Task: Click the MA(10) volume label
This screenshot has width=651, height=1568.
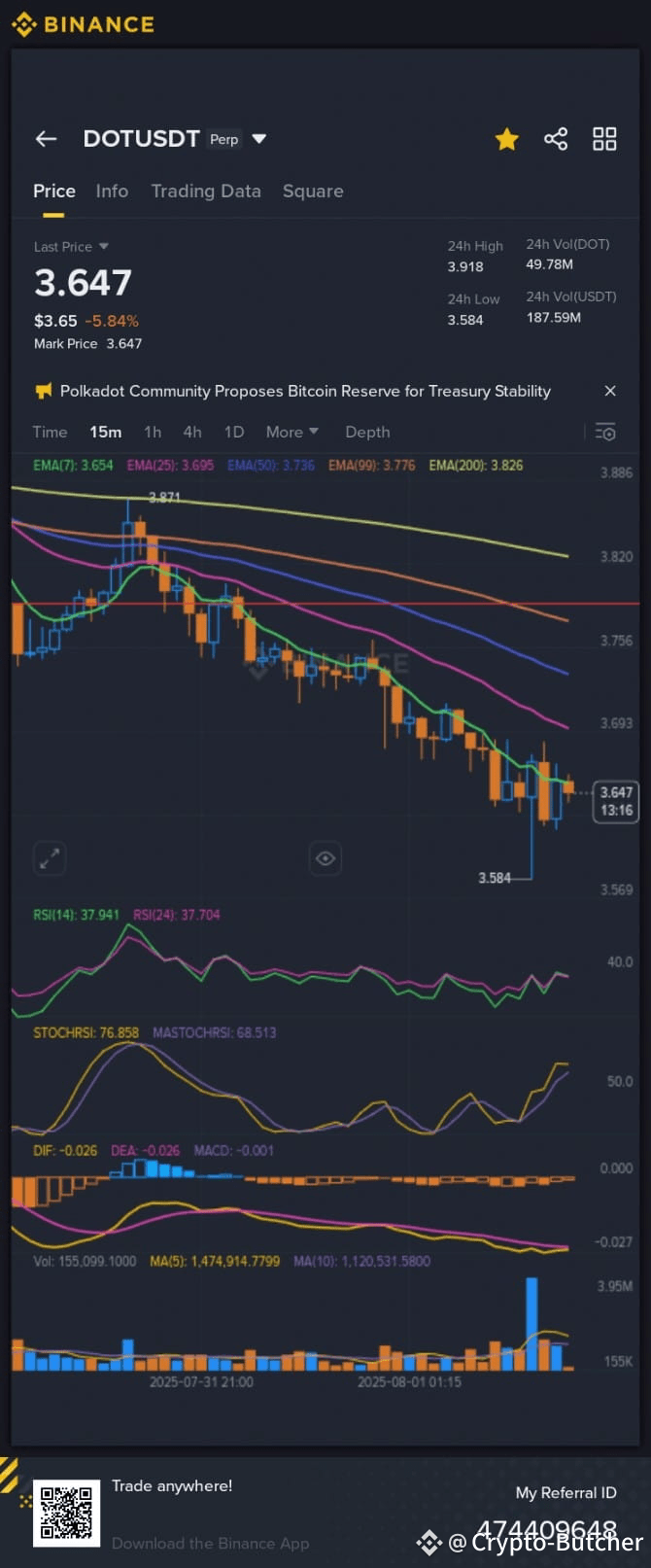Action: point(361,1261)
